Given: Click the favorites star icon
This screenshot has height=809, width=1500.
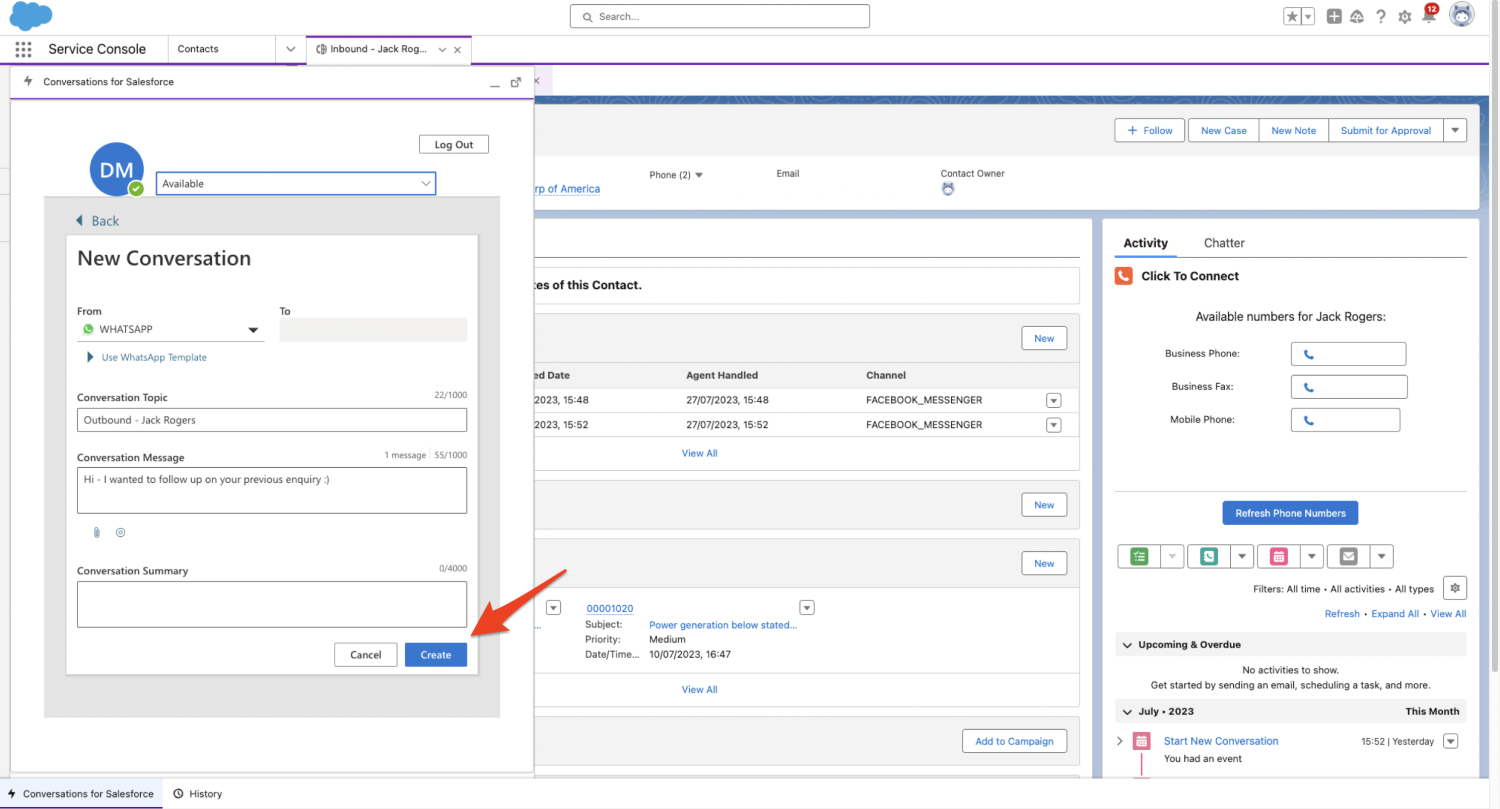Looking at the screenshot, I should point(1292,17).
